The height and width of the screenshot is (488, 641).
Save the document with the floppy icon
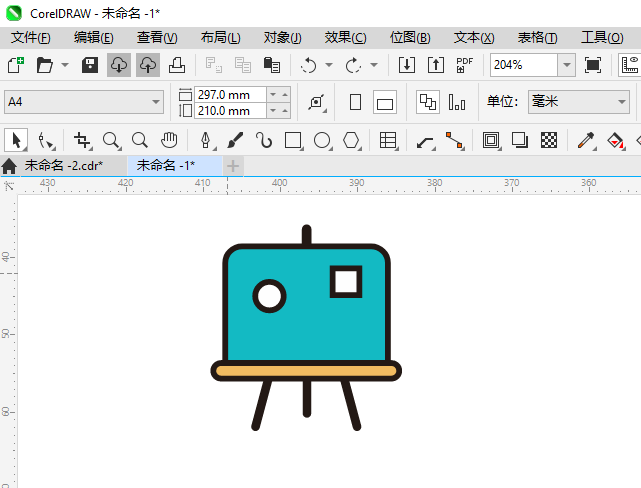(90, 65)
